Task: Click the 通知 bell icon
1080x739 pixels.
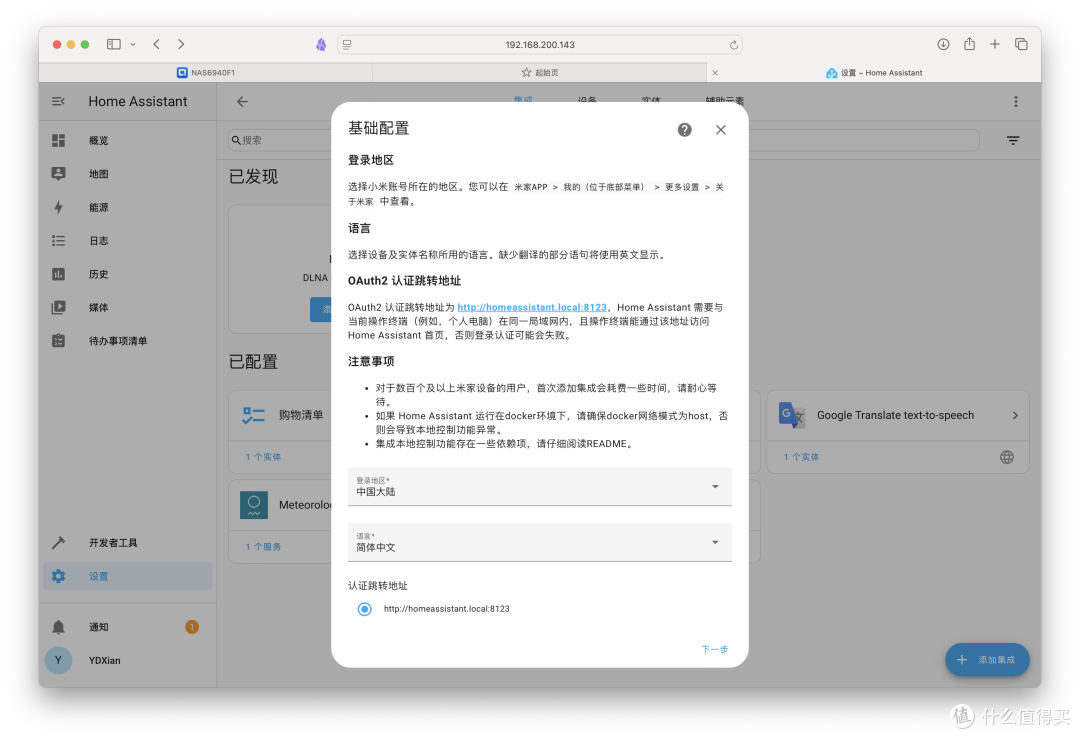Action: [x=59, y=627]
